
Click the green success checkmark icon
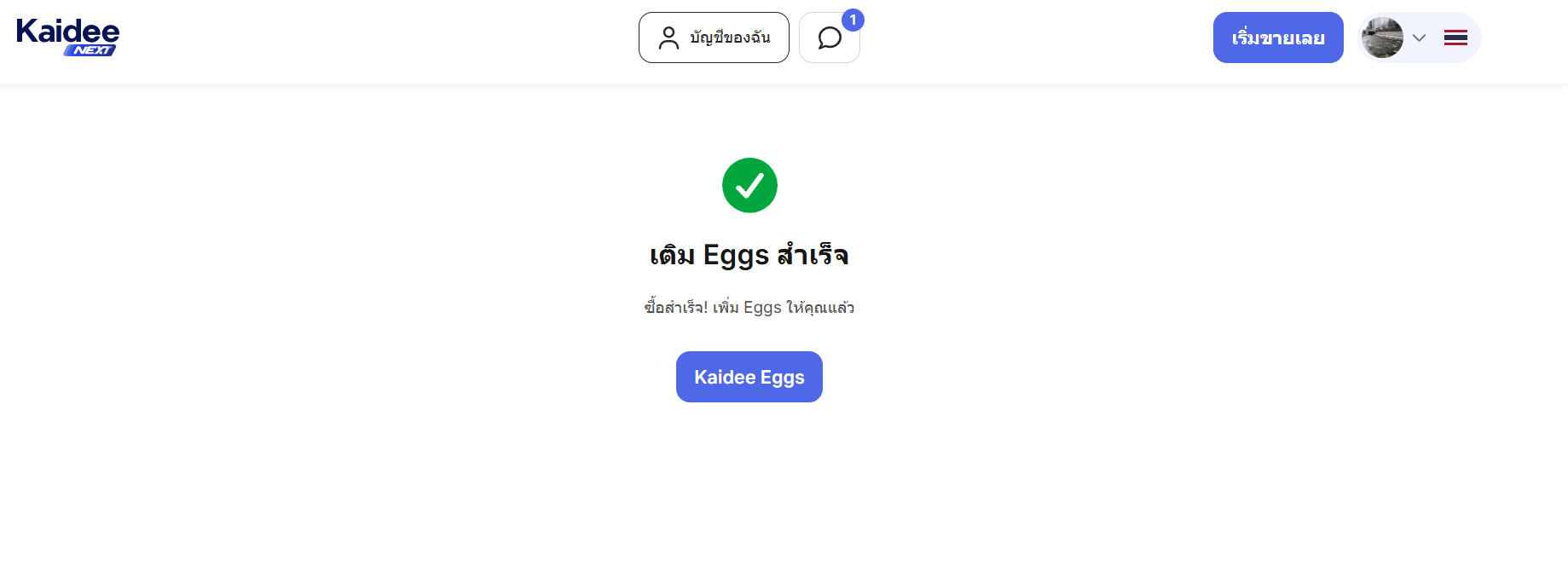pyautogui.click(x=749, y=185)
